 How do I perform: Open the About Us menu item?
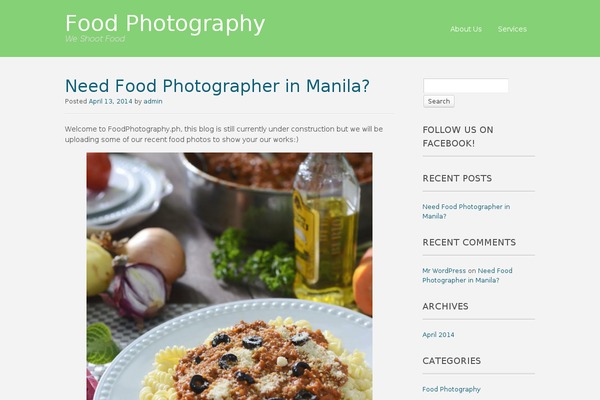pos(466,29)
